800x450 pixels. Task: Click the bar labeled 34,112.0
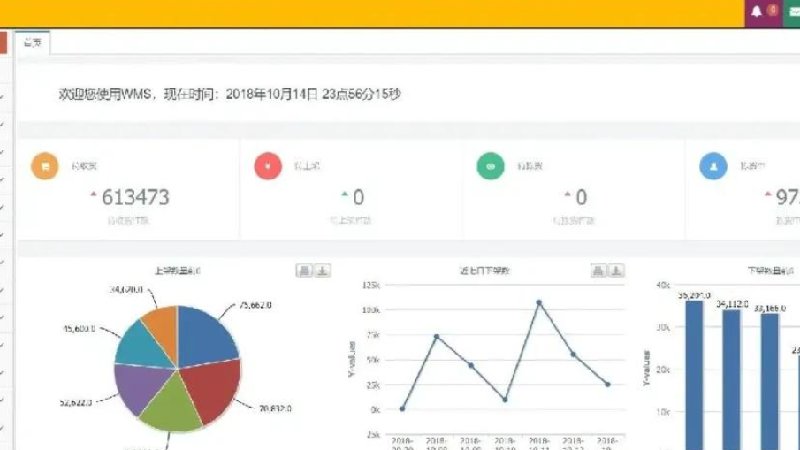coord(732,379)
